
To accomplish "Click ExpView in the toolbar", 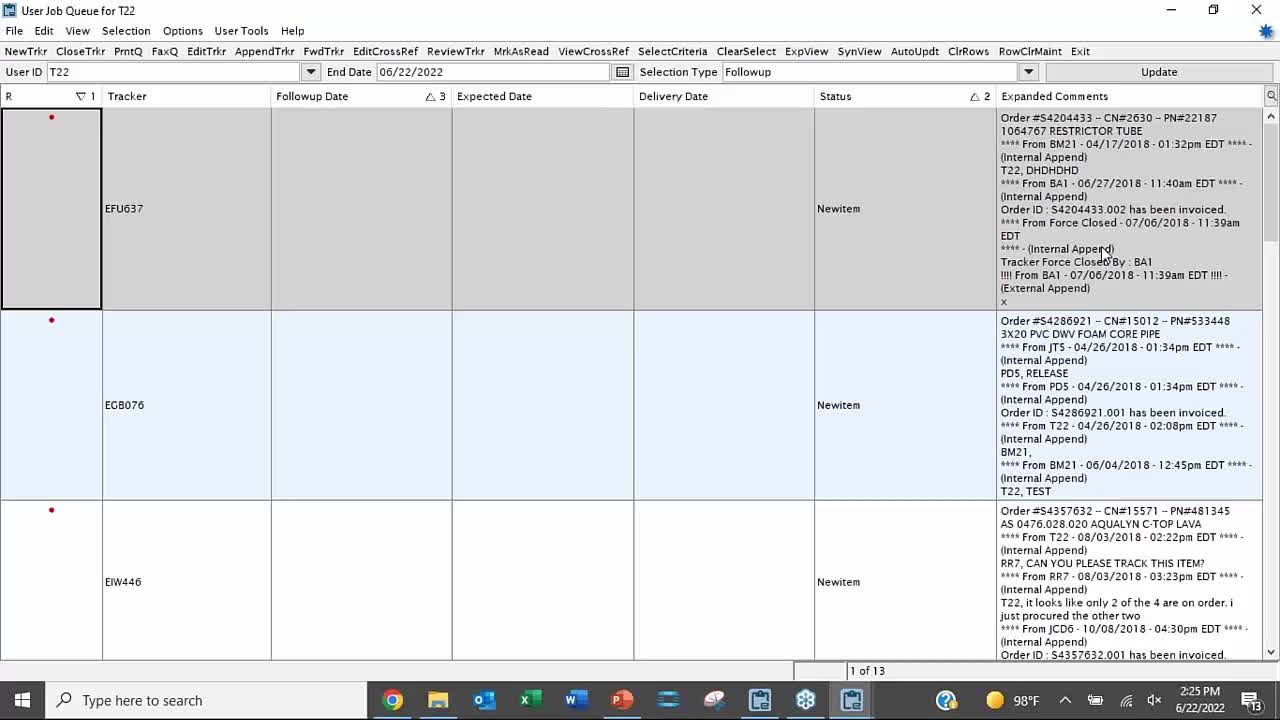I will pyautogui.click(x=807, y=51).
